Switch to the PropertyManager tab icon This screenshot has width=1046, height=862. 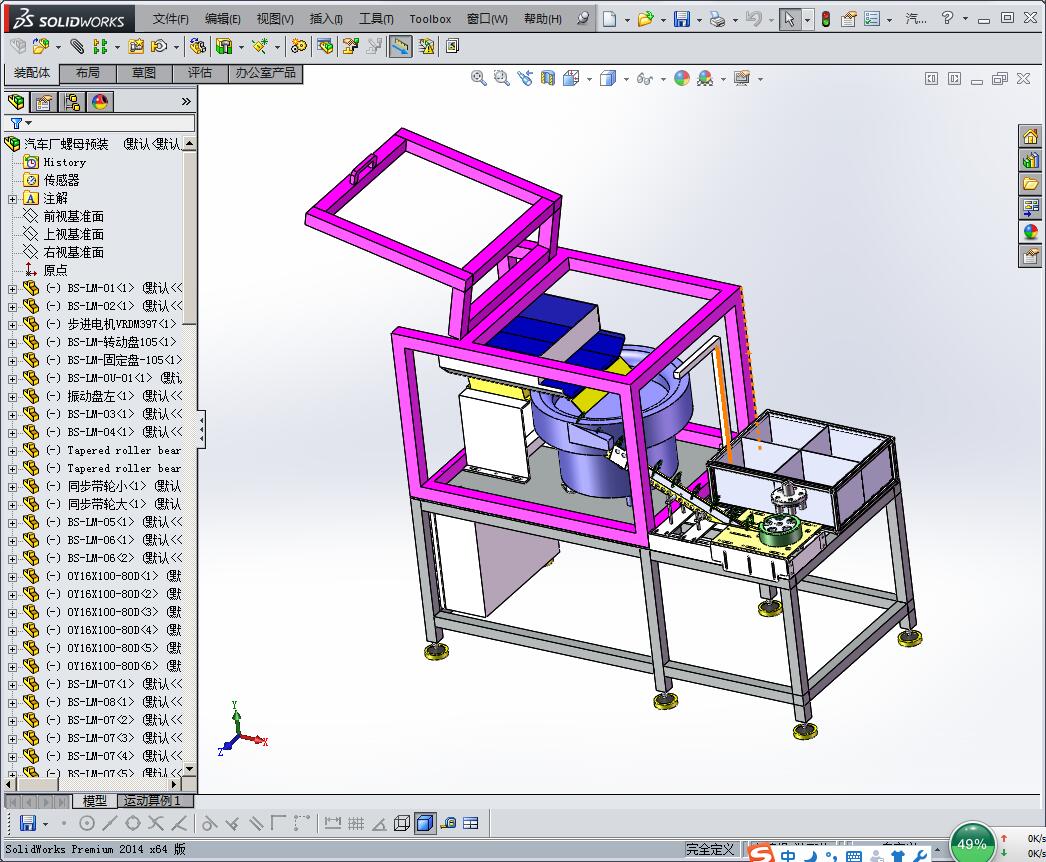pyautogui.click(x=44, y=101)
